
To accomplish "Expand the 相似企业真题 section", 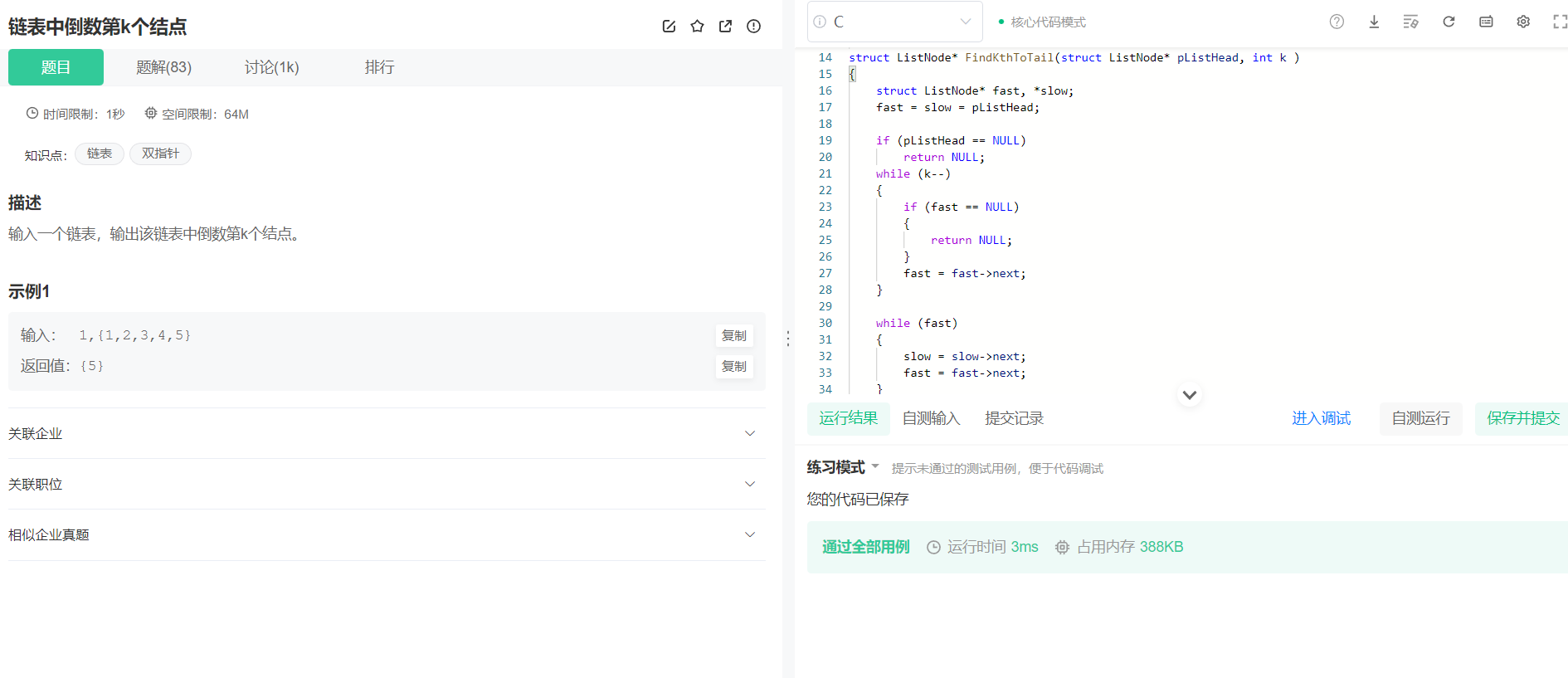I will point(387,534).
